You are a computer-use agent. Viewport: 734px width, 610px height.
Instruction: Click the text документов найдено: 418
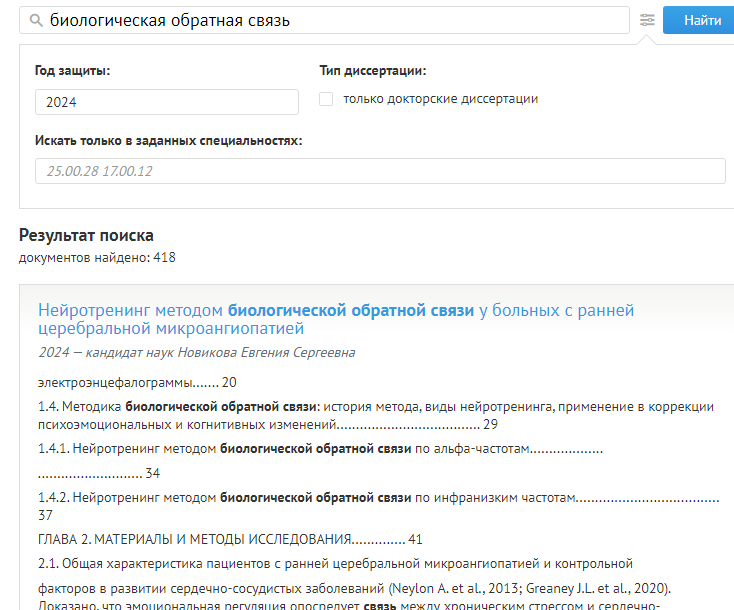tap(97, 257)
